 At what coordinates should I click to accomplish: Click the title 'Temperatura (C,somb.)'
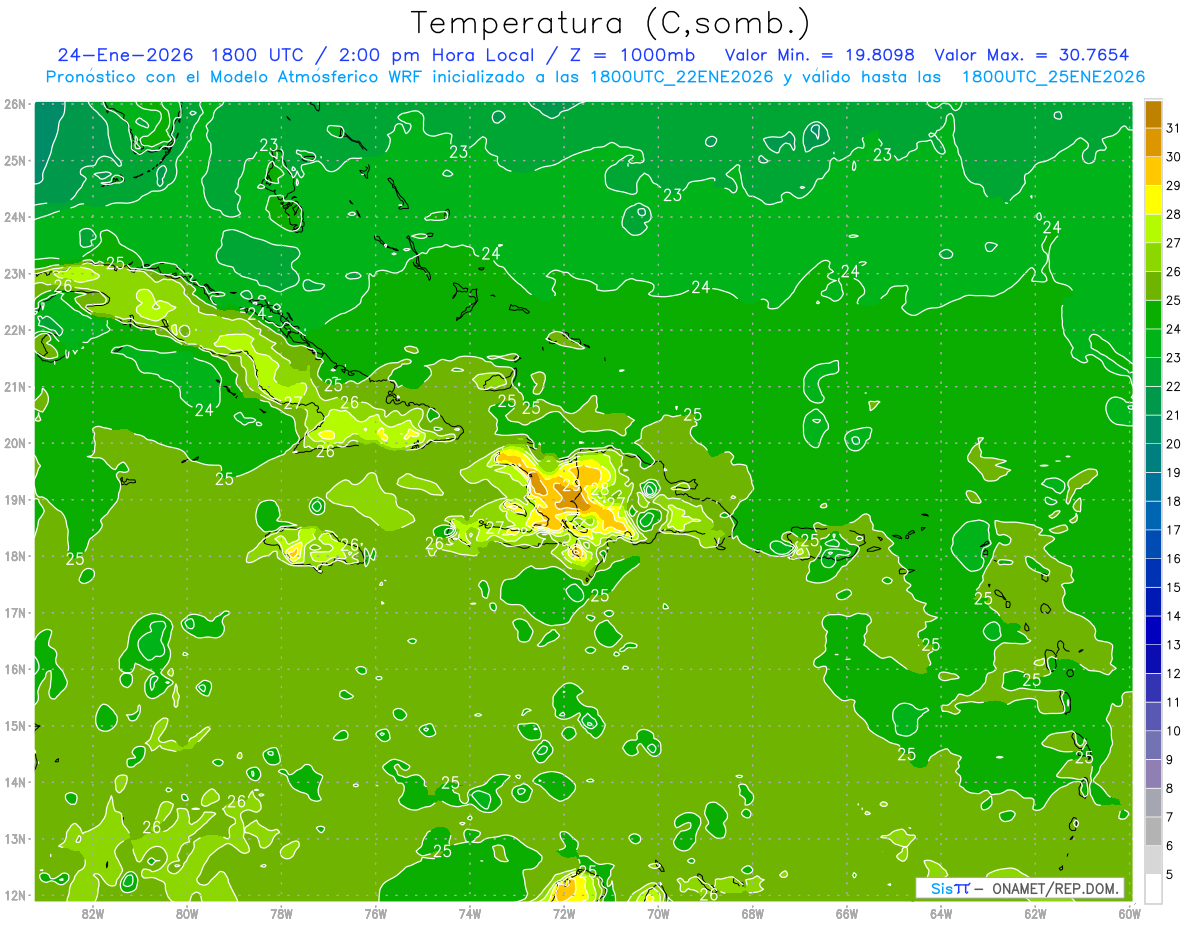tap(611, 23)
